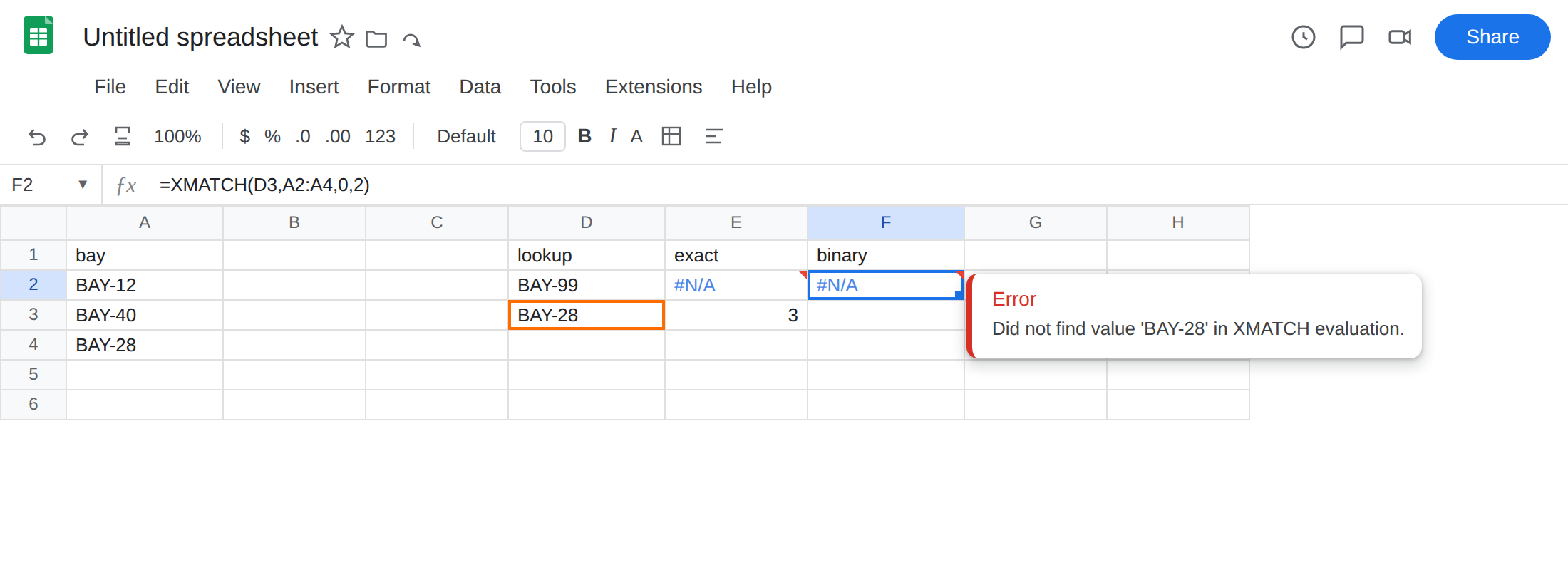This screenshot has width=1568, height=570.
Task: Click the Share button
Action: [x=1492, y=37]
